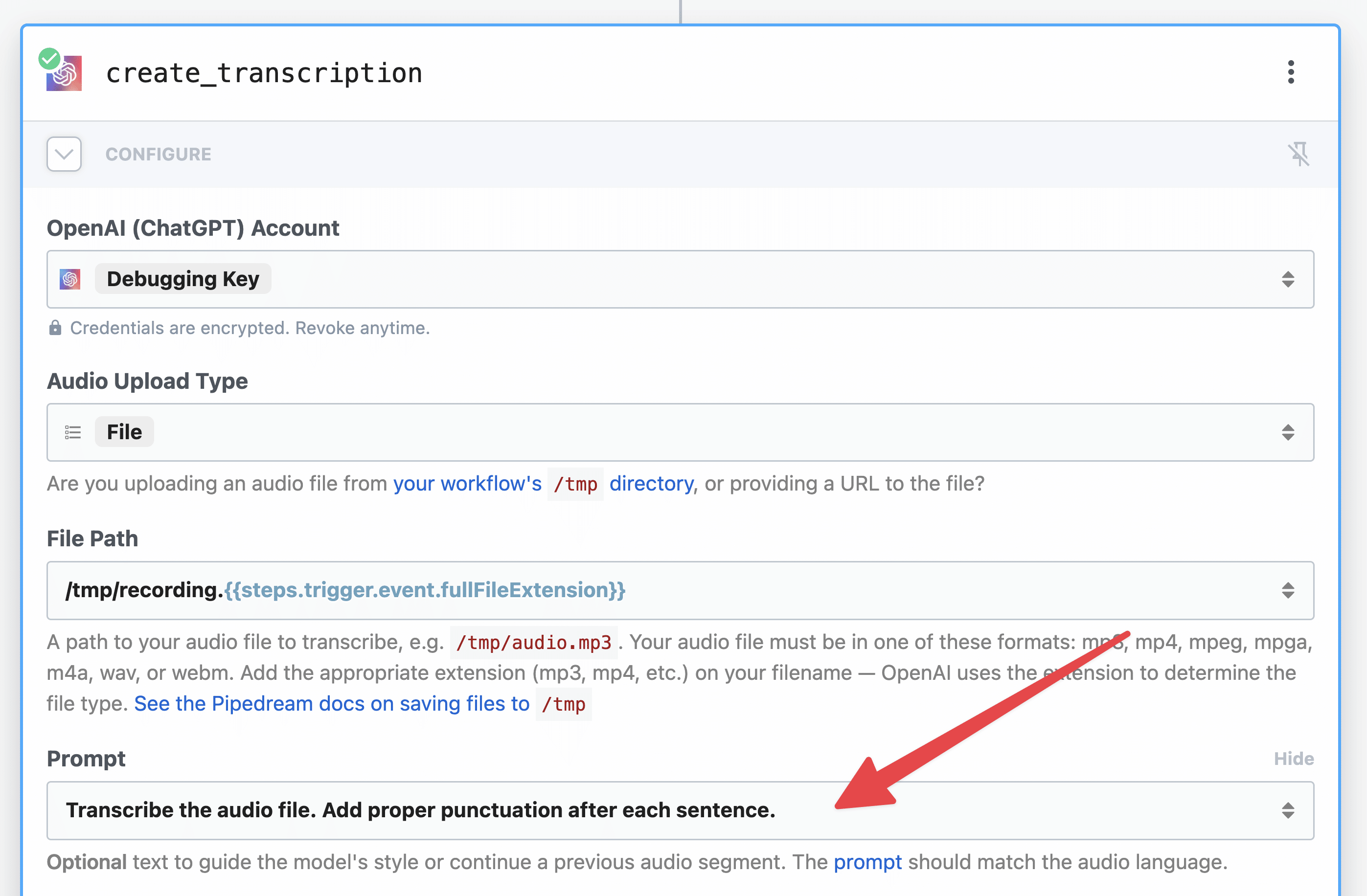Click the unpin icon in Configure bar
Viewport: 1367px width, 896px height.
[x=1298, y=154]
